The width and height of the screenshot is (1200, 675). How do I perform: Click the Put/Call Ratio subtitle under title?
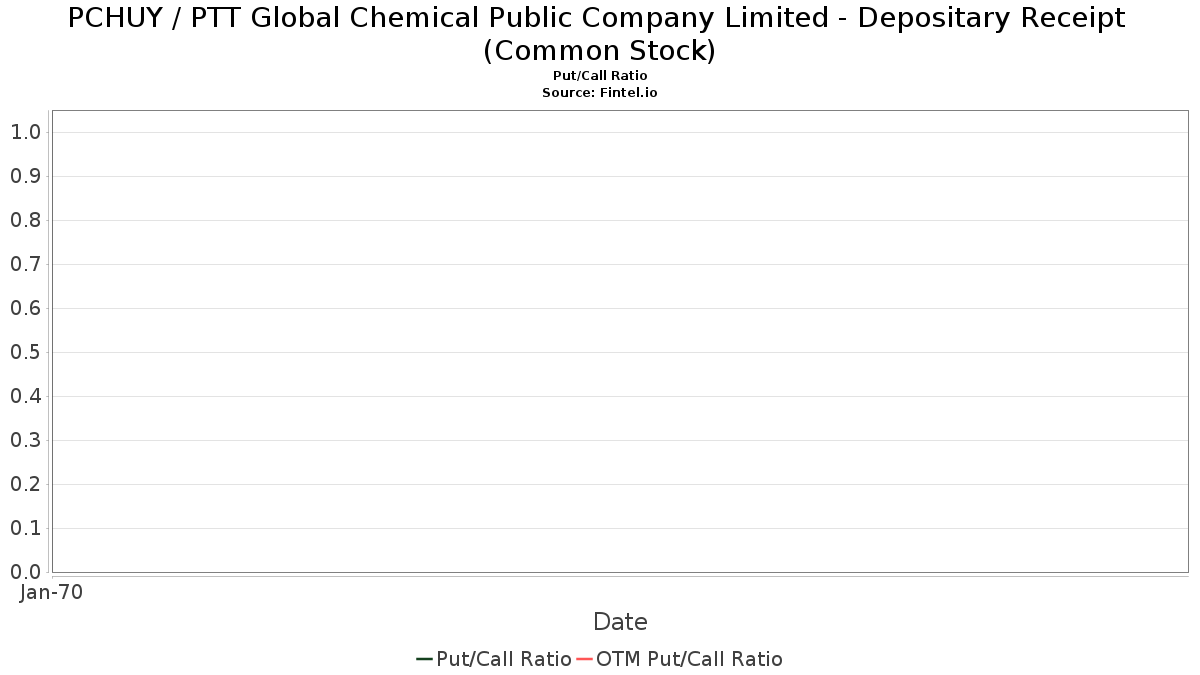[600, 76]
